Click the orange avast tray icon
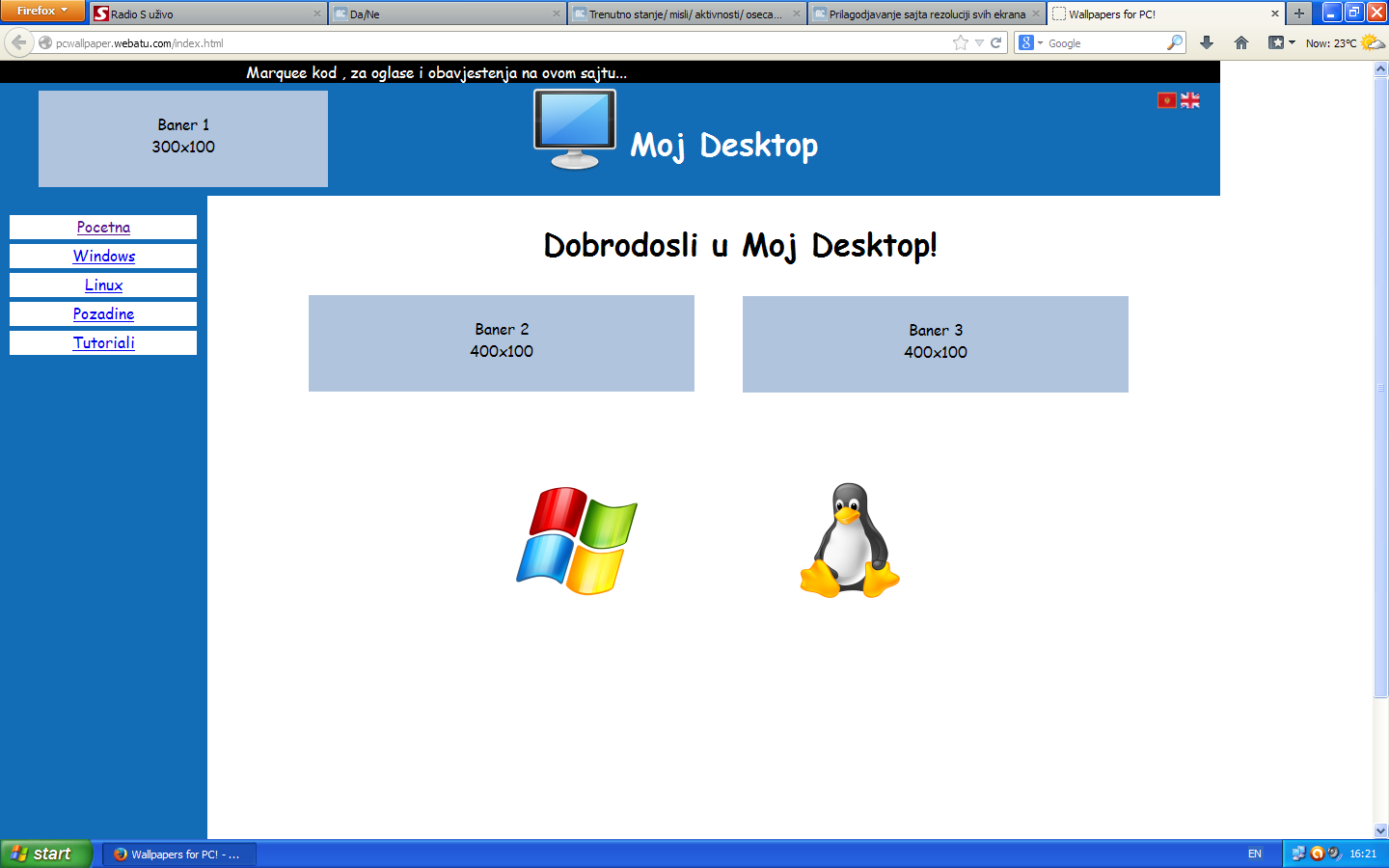The image size is (1389, 868). click(1317, 854)
